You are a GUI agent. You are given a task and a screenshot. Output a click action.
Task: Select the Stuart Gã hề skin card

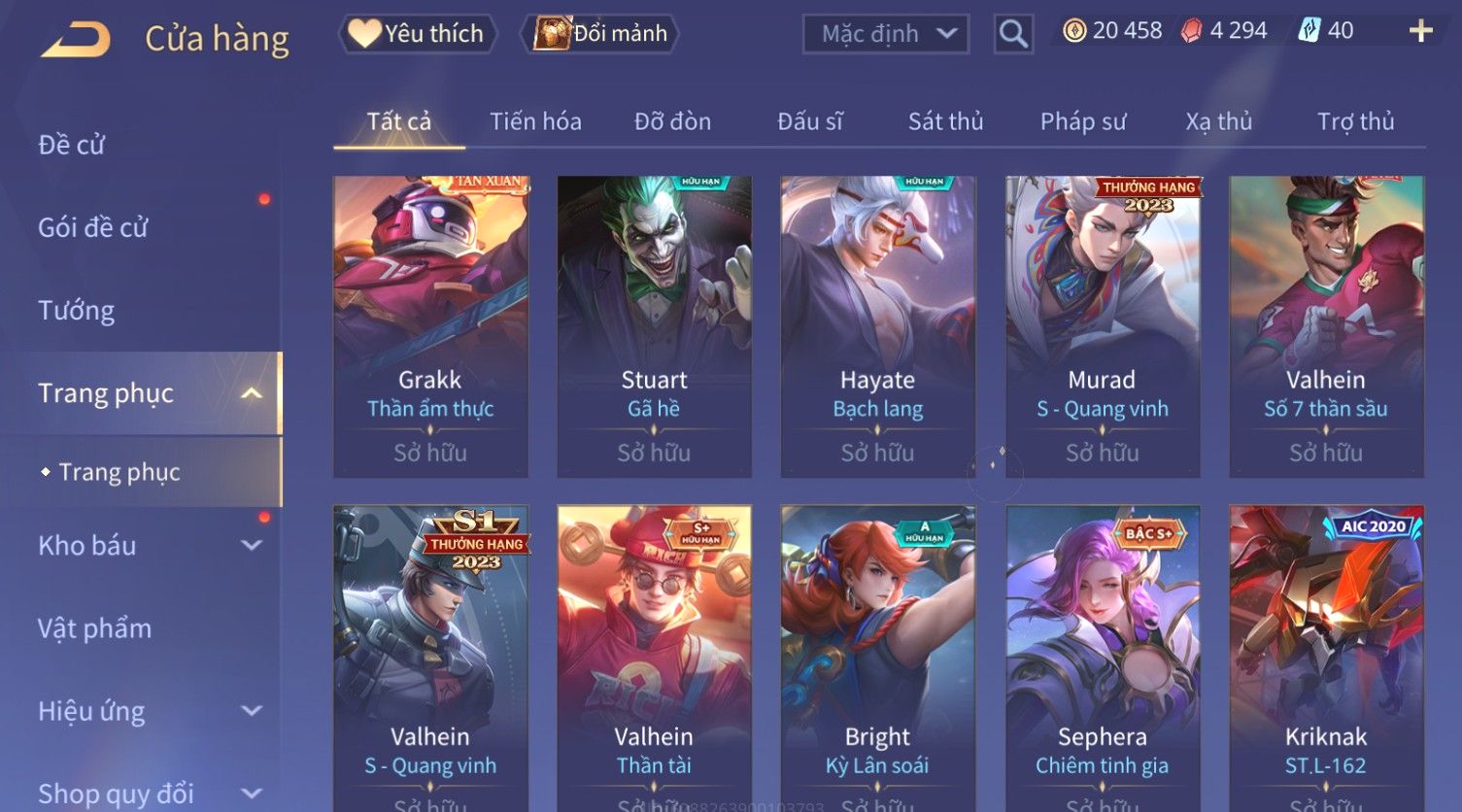tap(654, 326)
